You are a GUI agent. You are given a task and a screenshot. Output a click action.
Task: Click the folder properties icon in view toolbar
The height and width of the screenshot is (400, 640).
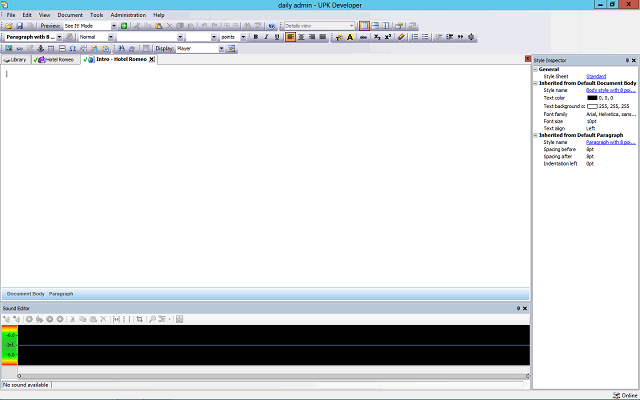tap(399, 26)
